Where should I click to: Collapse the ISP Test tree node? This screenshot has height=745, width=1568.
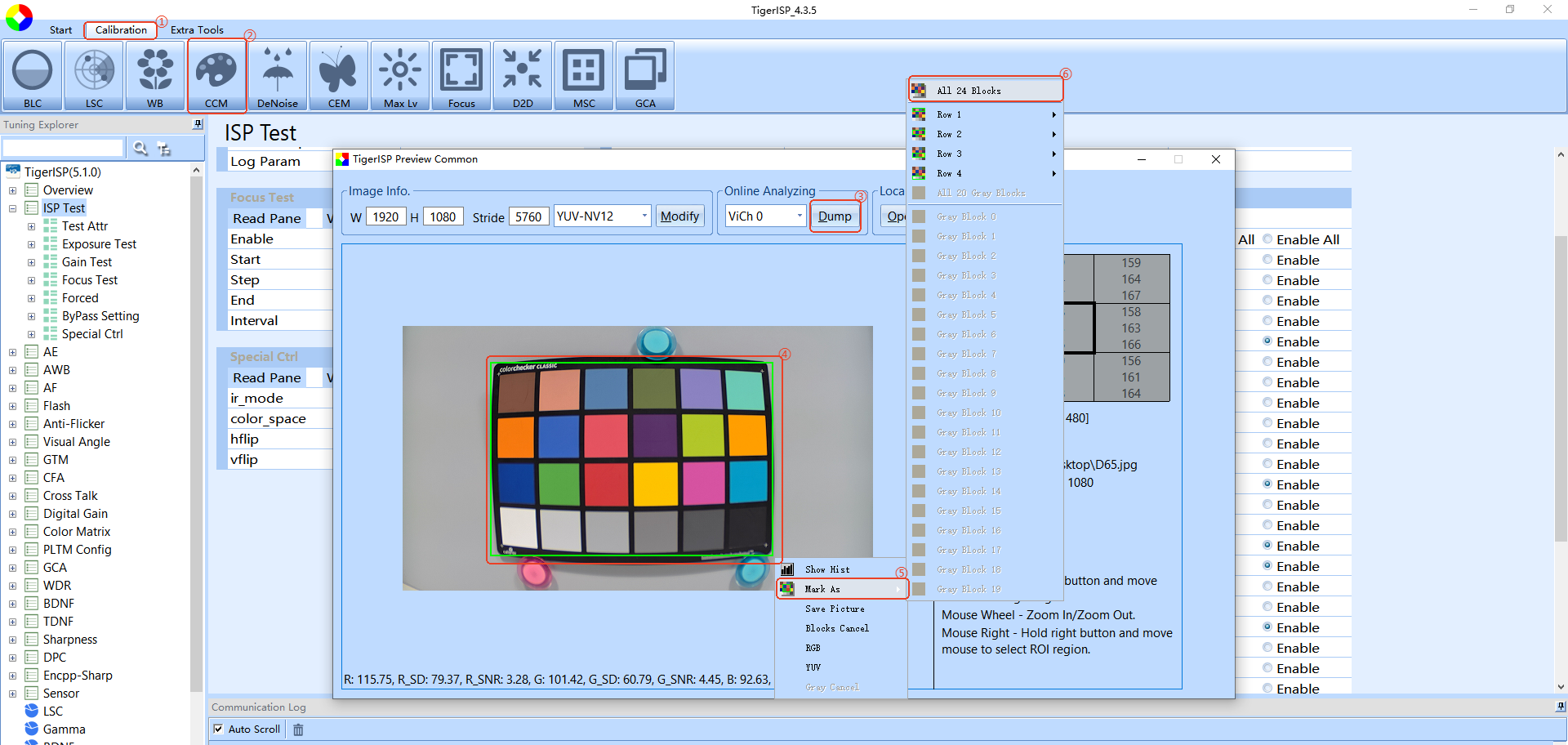tap(12, 208)
